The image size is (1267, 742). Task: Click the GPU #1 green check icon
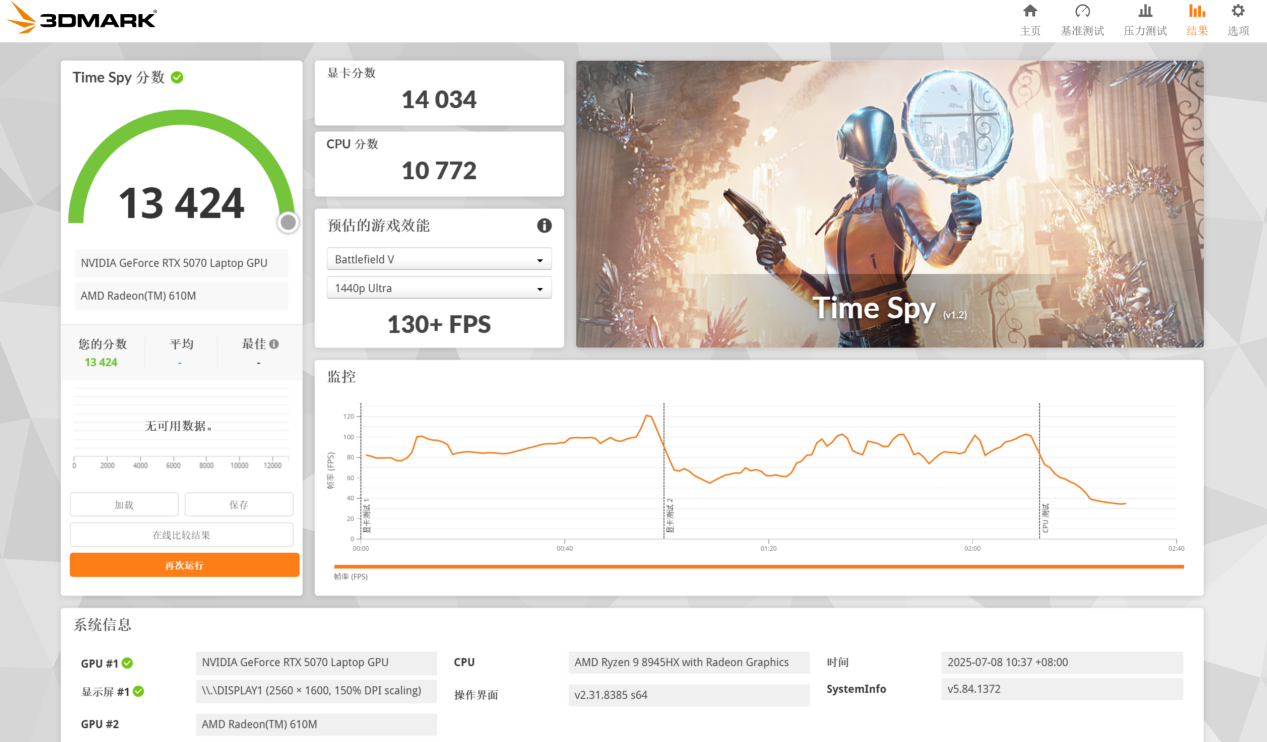(128, 663)
